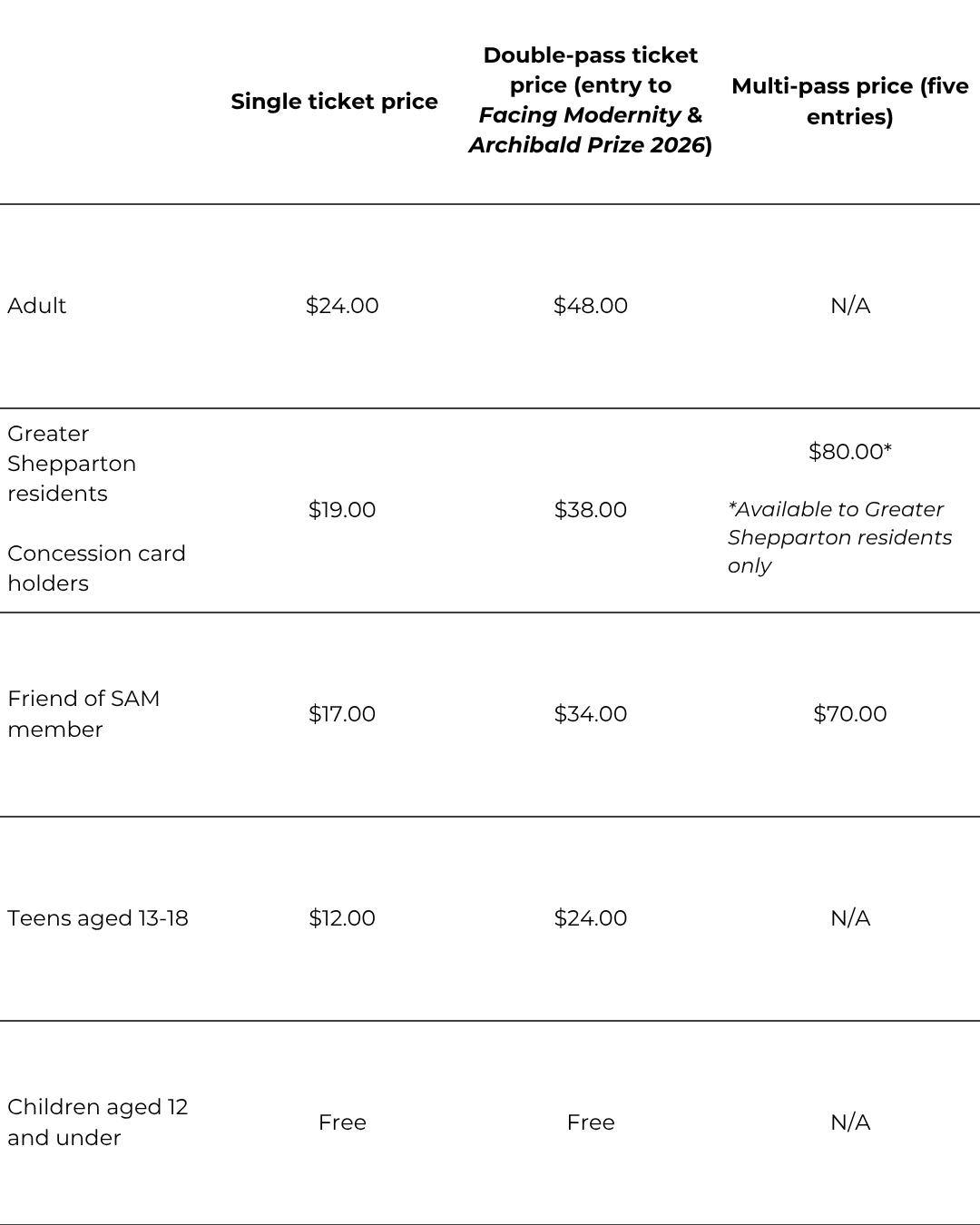Click the $19.00 concession single price
980x1225 pixels.
[342, 510]
